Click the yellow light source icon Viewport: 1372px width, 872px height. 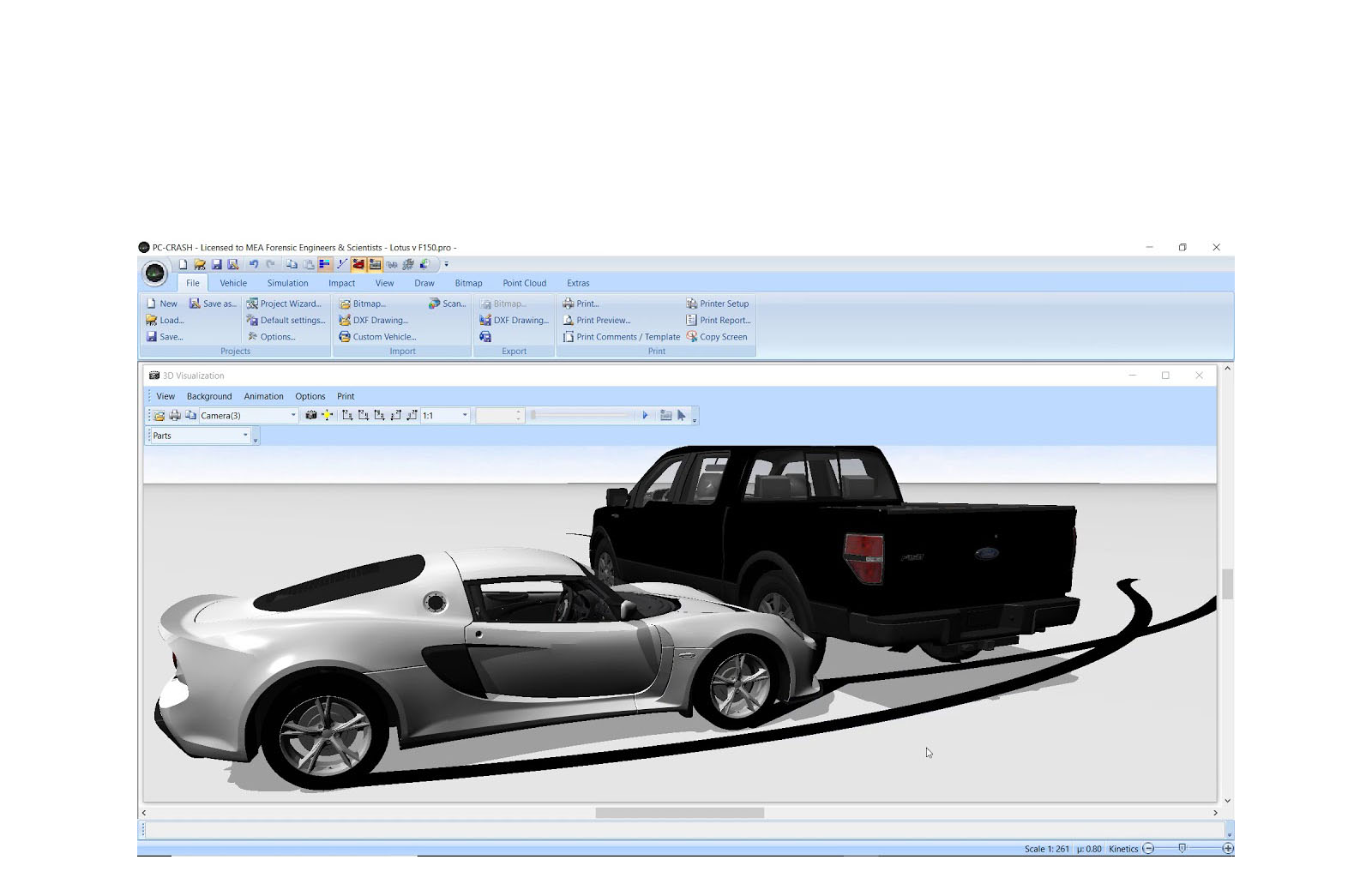pos(327,415)
